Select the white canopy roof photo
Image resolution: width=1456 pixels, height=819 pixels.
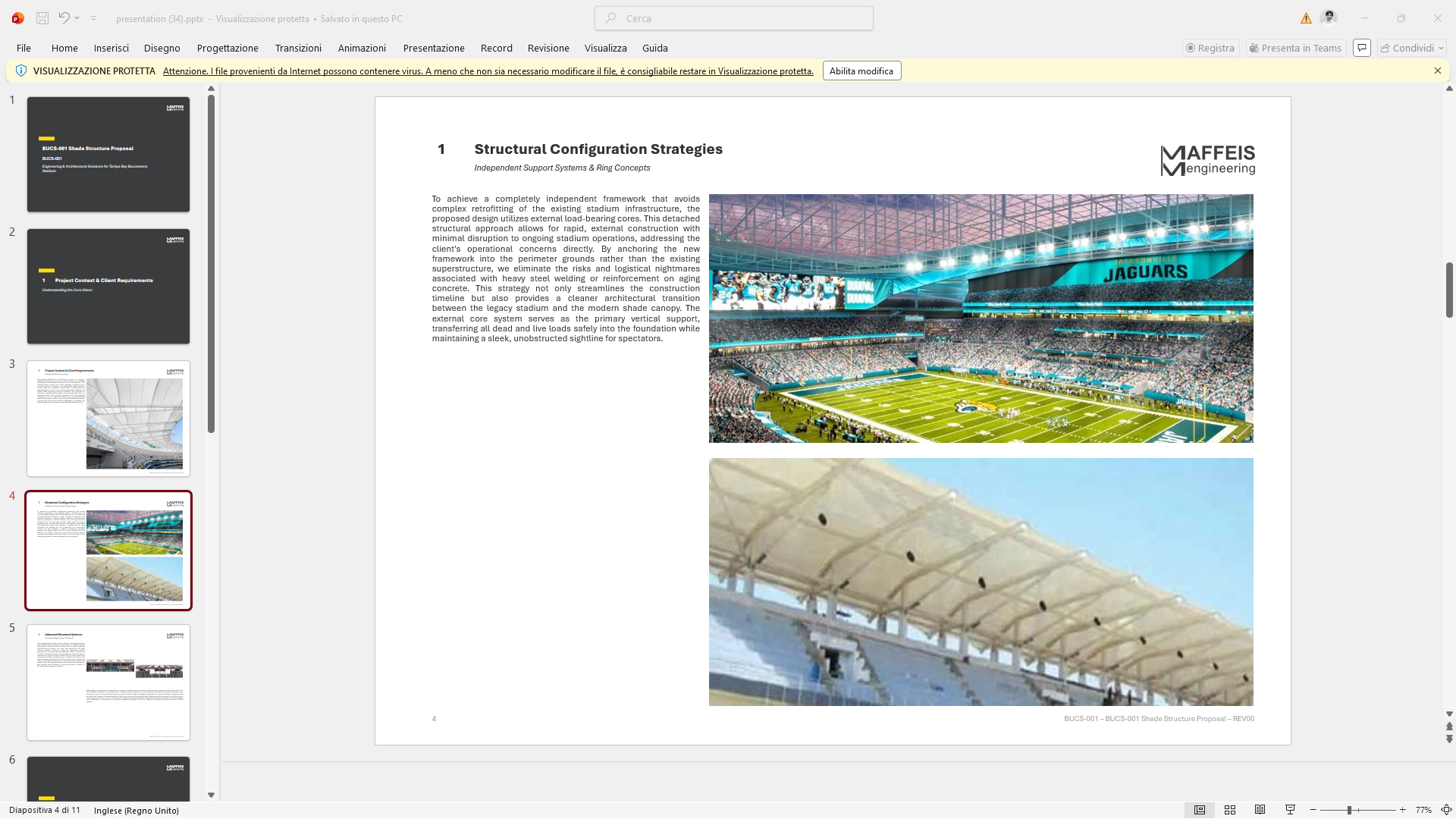tap(981, 582)
